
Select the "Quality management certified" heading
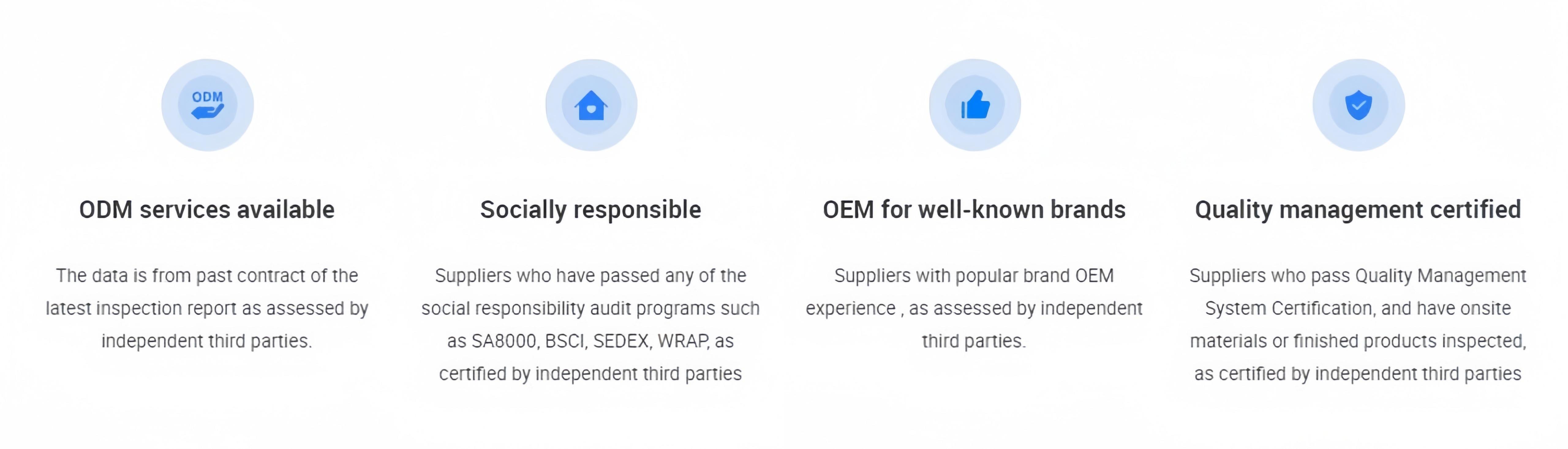pos(1358,210)
